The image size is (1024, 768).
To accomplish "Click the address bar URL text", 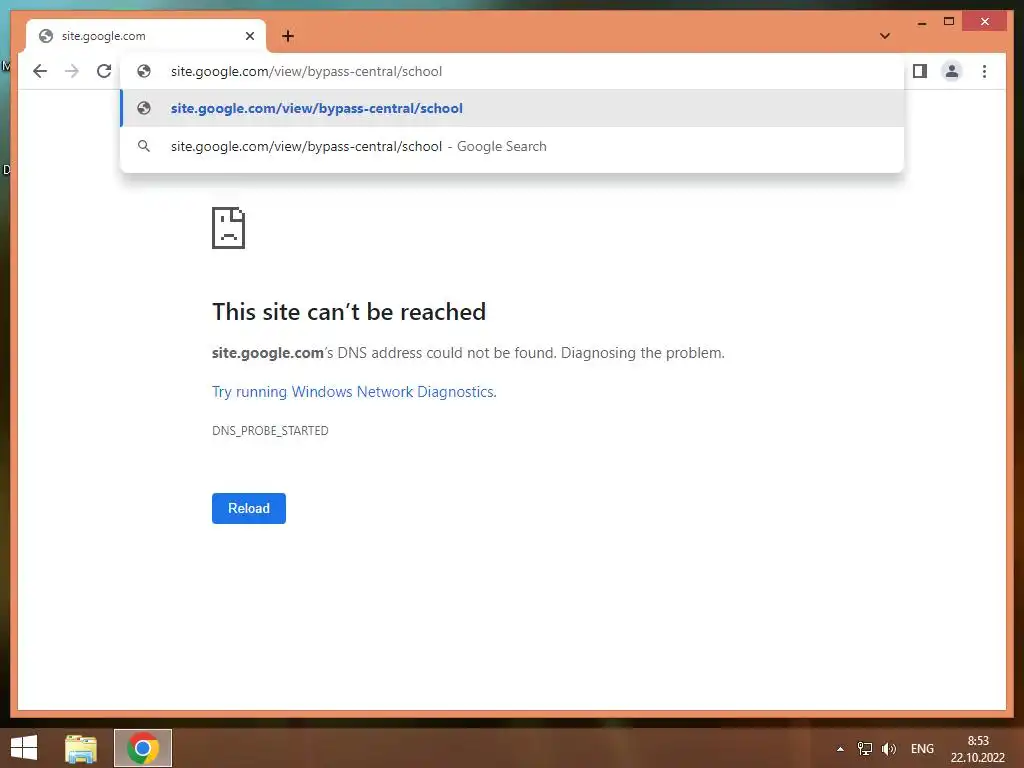I will 306,71.
